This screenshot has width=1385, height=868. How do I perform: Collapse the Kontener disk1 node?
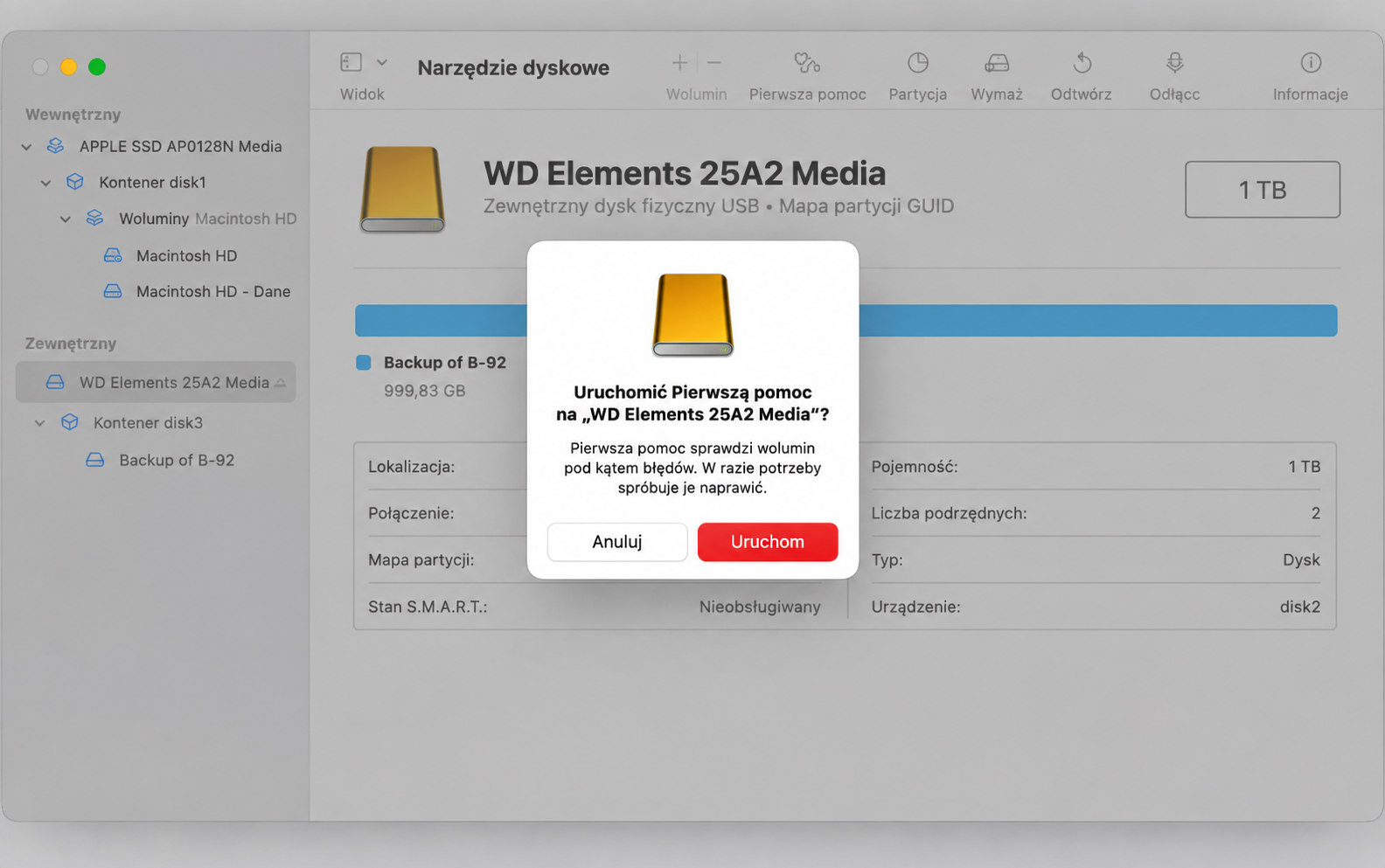pos(45,183)
